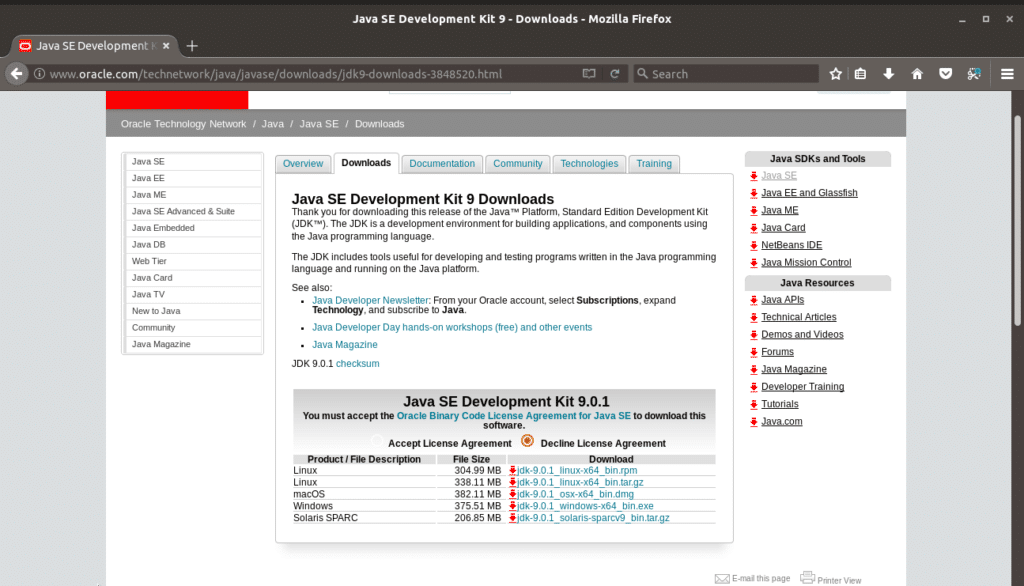Save page to Pocket
The image size is (1024, 586).
[944, 73]
